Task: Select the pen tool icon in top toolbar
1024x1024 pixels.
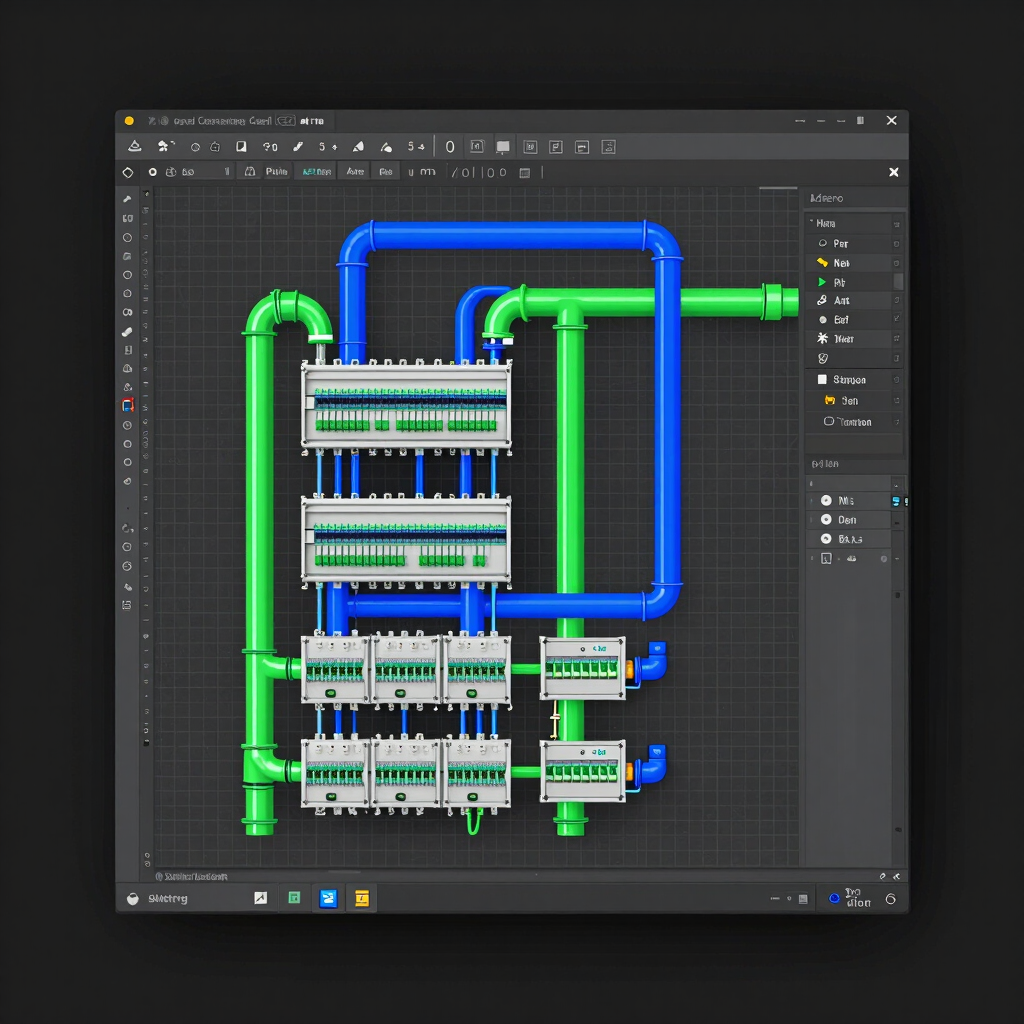Action: (298, 147)
